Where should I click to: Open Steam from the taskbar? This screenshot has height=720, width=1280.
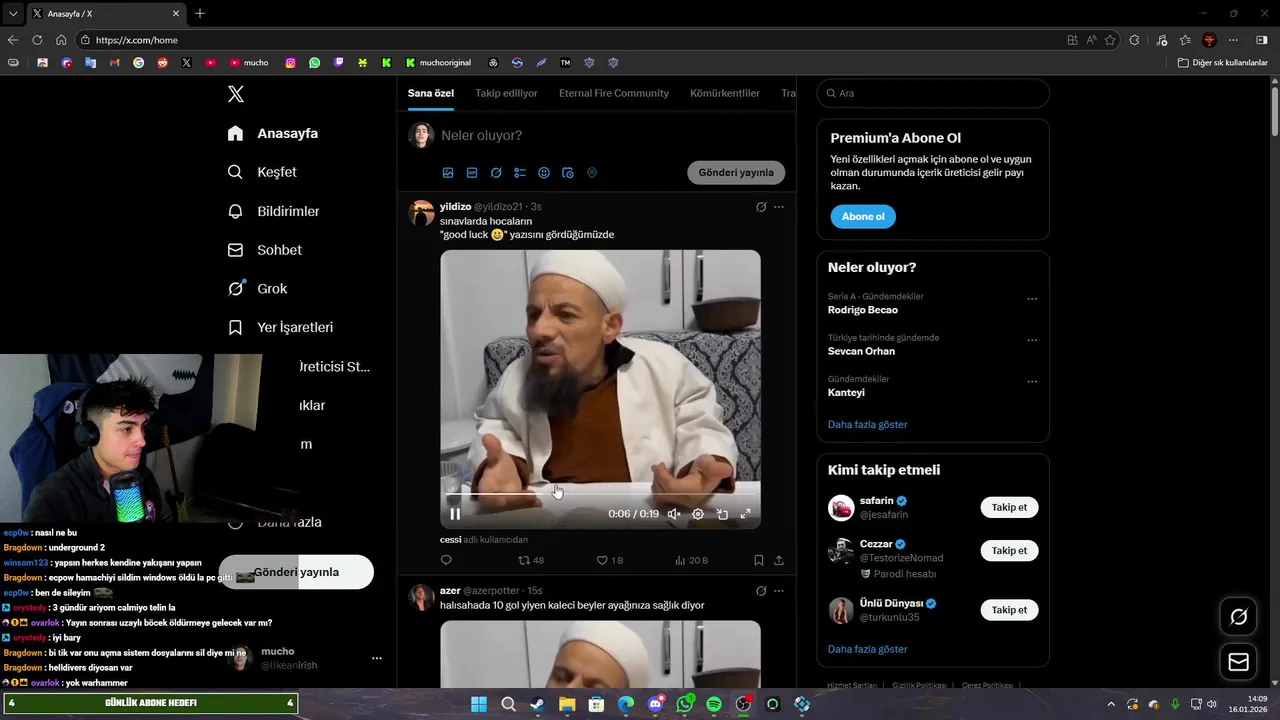(538, 704)
